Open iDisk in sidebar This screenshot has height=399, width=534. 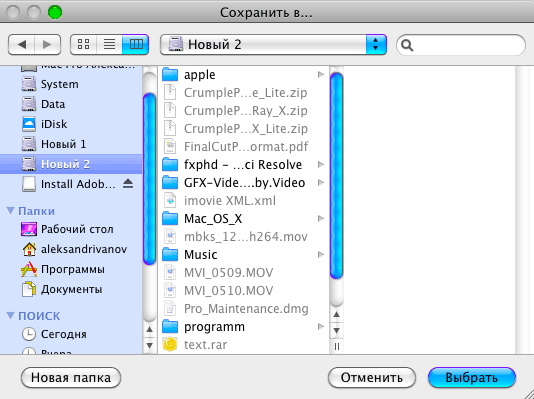(x=71, y=124)
